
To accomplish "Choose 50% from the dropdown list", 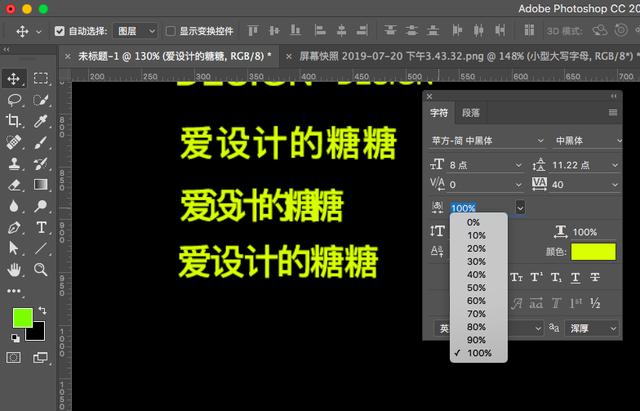I will (x=479, y=288).
